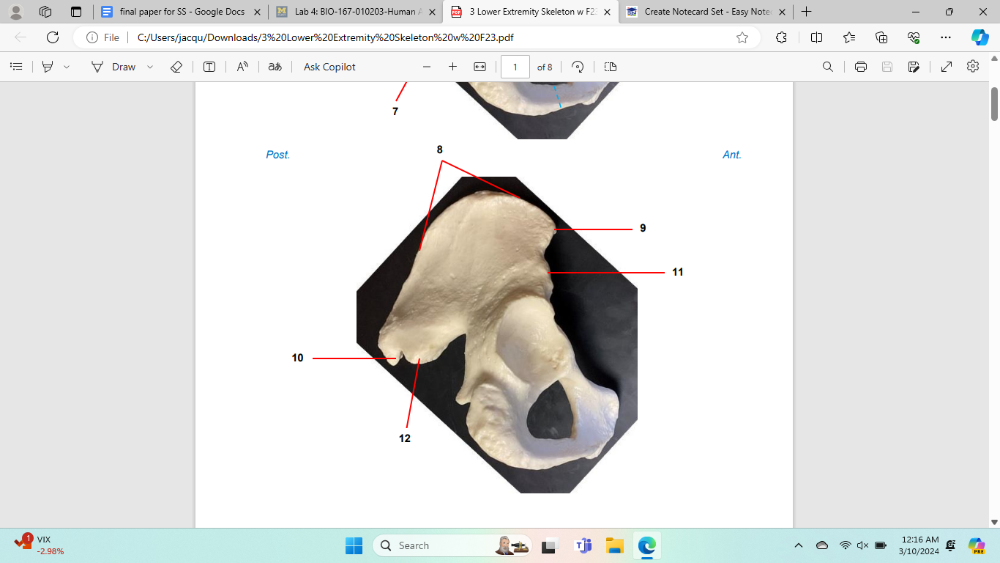Click the Rotate page icon
The width and height of the screenshot is (1000, 563).
coord(578,67)
